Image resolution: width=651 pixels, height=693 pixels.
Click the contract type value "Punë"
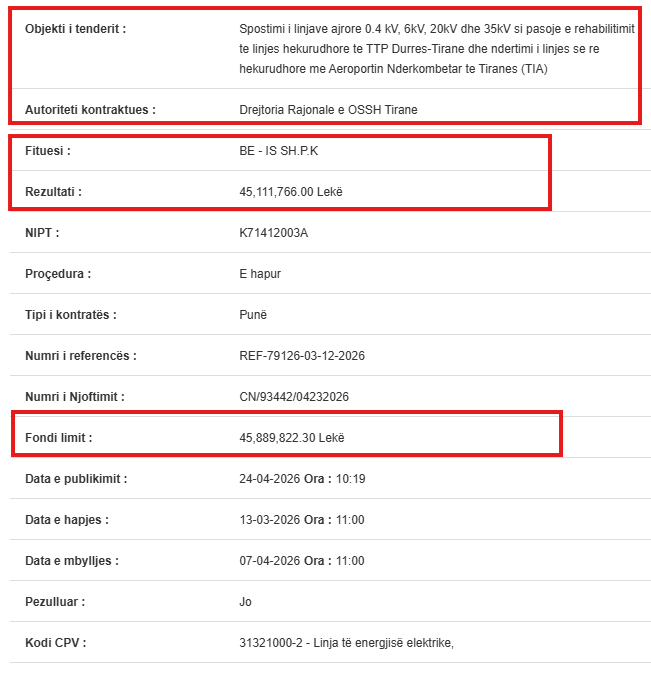(x=254, y=315)
